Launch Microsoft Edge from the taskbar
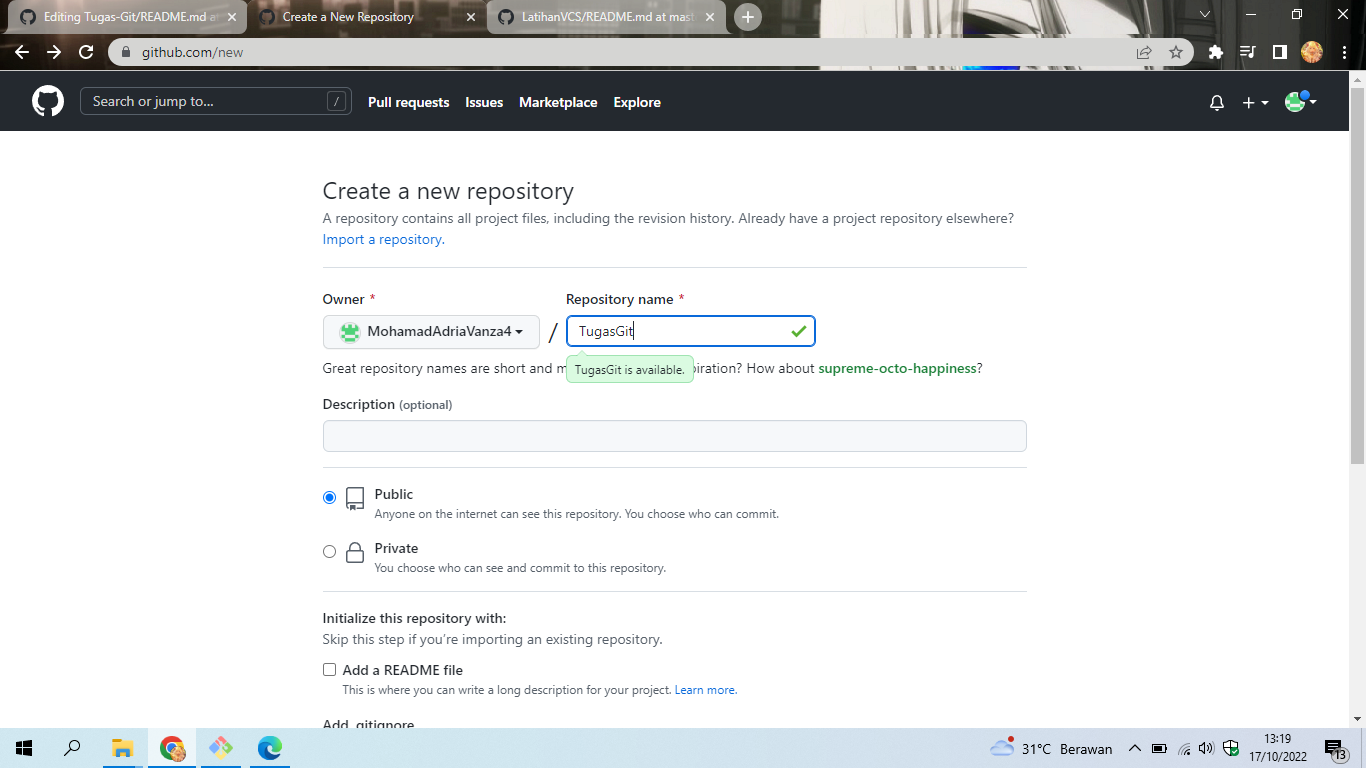This screenshot has width=1366, height=768. click(x=268, y=747)
